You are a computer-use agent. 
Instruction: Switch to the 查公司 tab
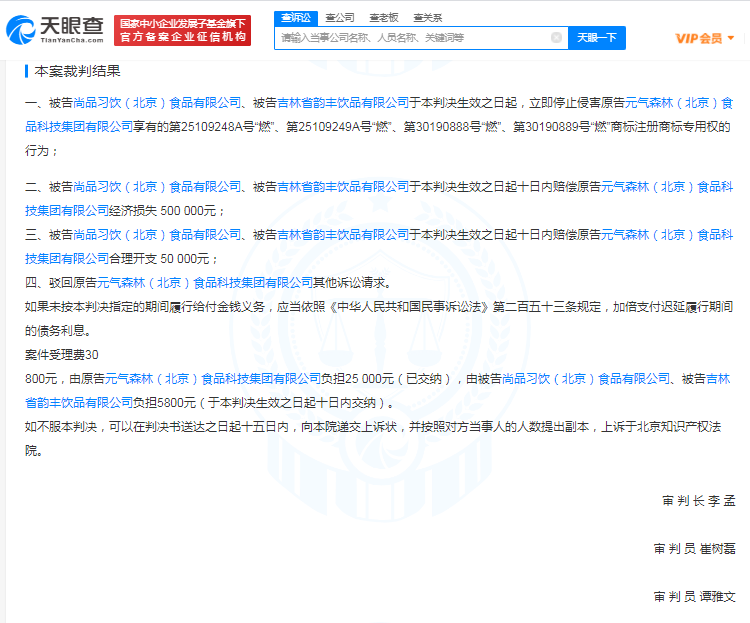tap(340, 18)
